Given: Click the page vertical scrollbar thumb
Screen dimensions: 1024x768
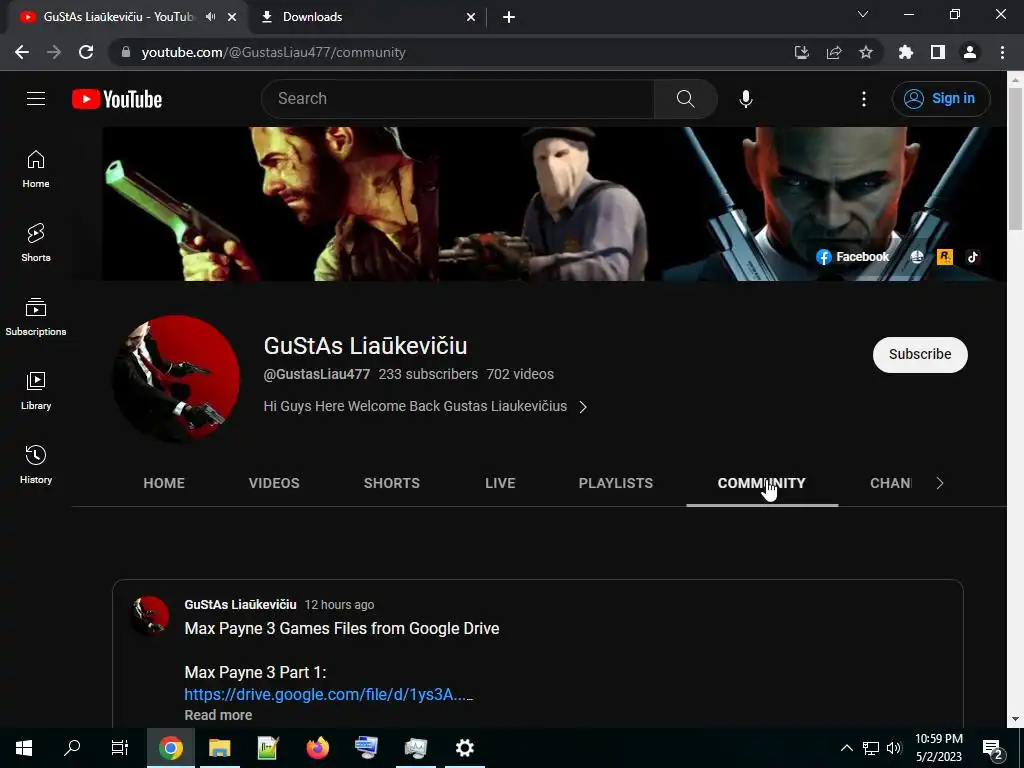Looking at the screenshot, I should 1015,159.
